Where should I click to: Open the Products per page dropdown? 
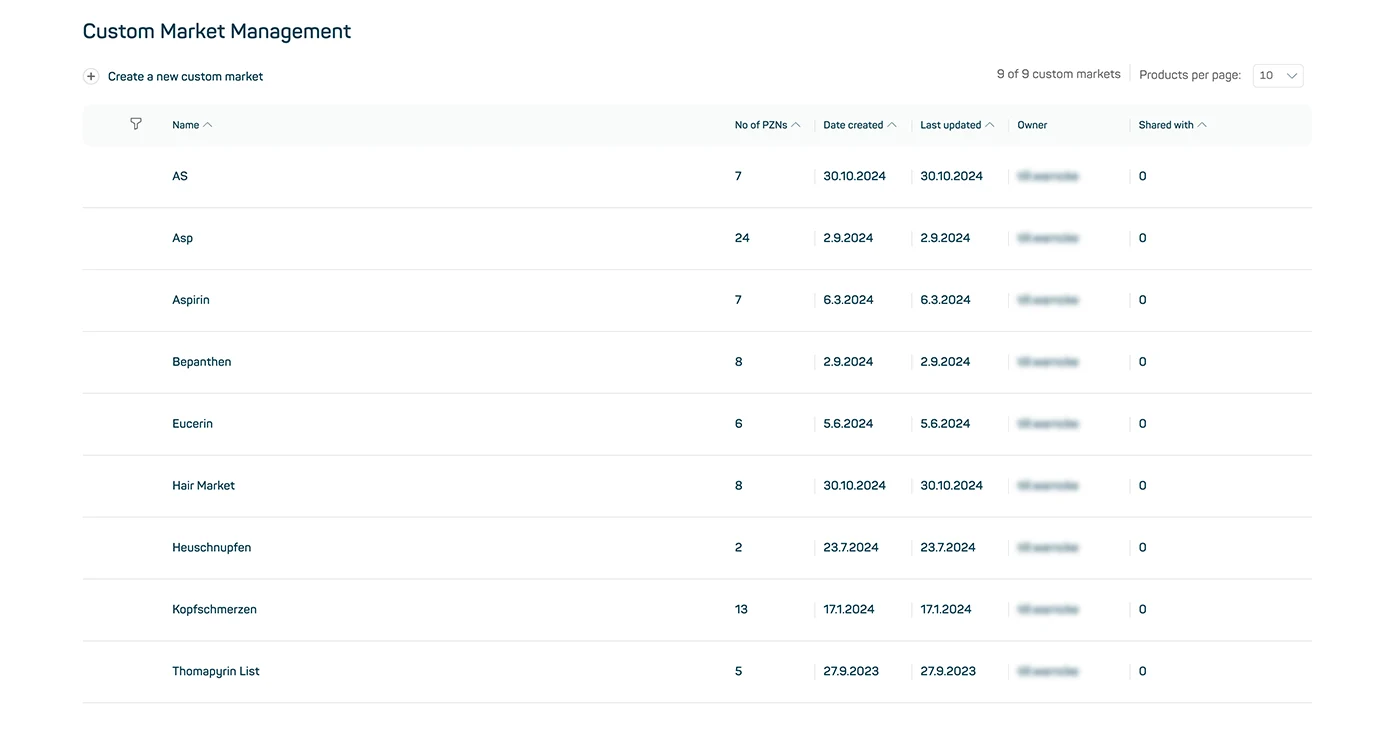[x=1278, y=75]
